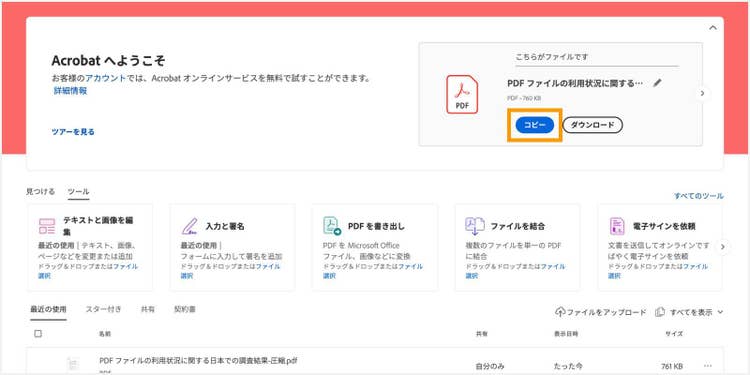Image resolution: width=750 pixels, height=375 pixels.
Task: Sort by the 名前 column header
Action: 105,334
